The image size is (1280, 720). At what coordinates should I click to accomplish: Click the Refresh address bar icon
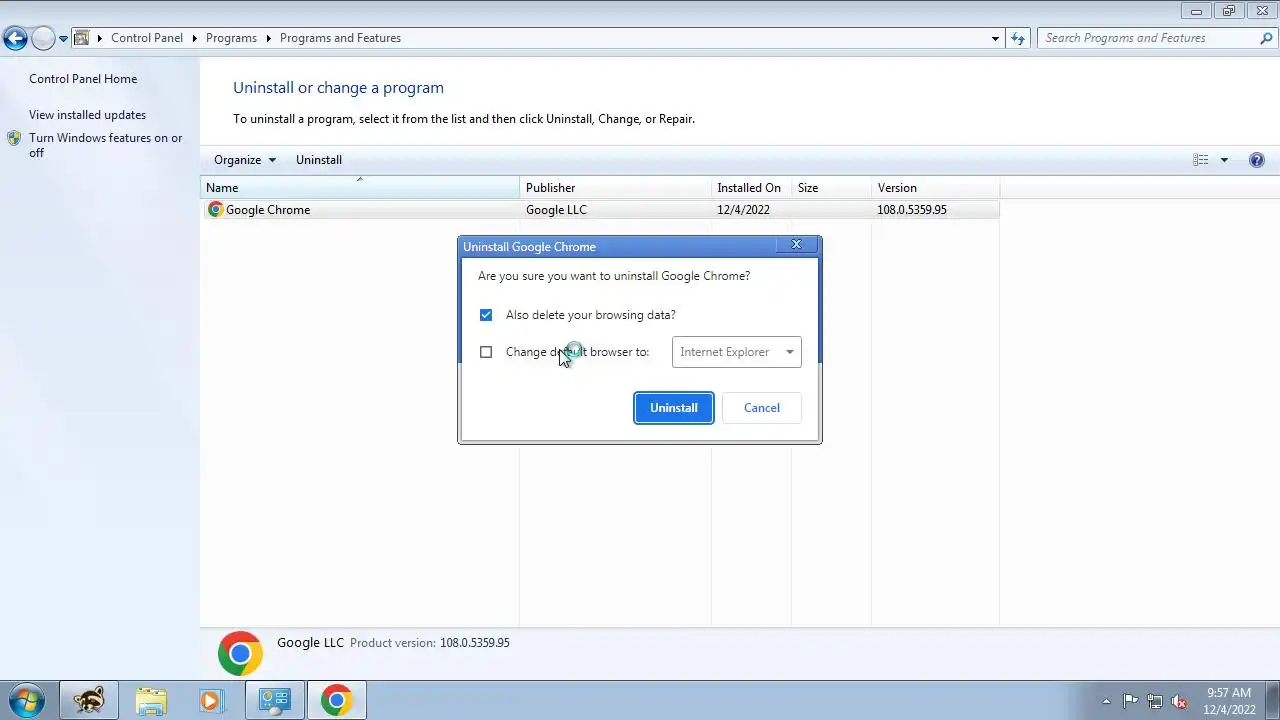click(1018, 38)
